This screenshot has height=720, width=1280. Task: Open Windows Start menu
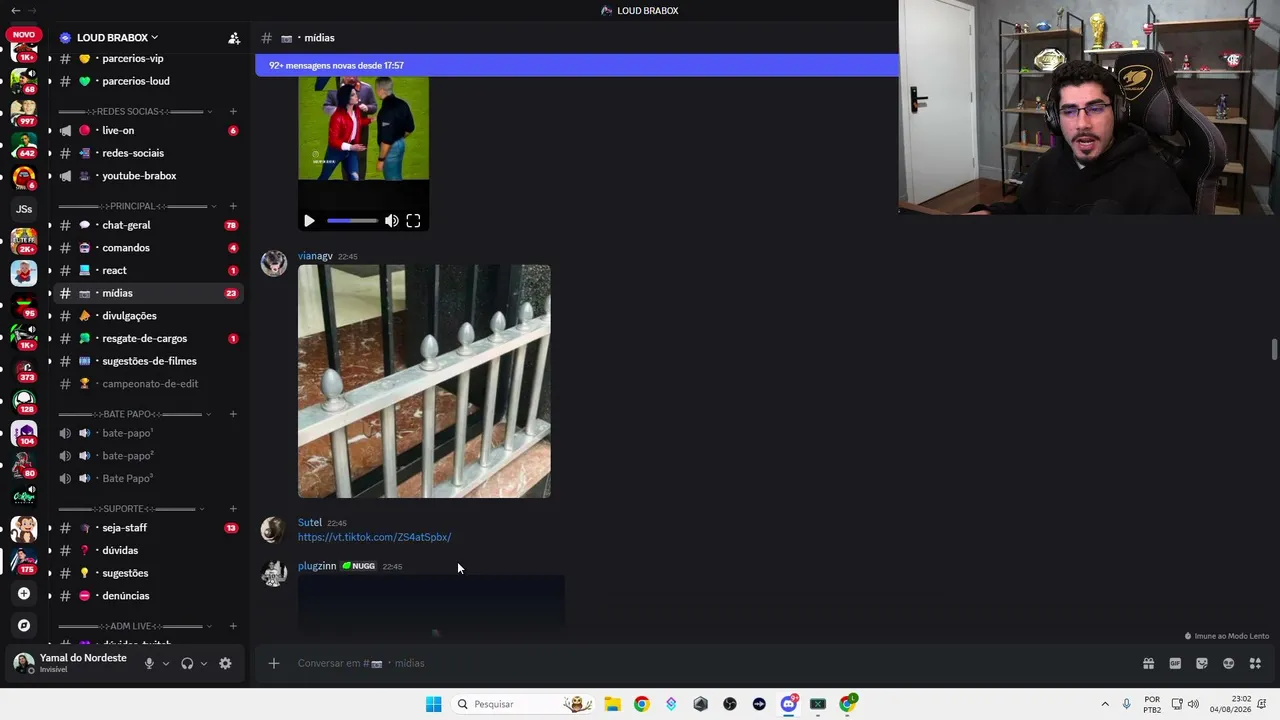[x=433, y=704]
